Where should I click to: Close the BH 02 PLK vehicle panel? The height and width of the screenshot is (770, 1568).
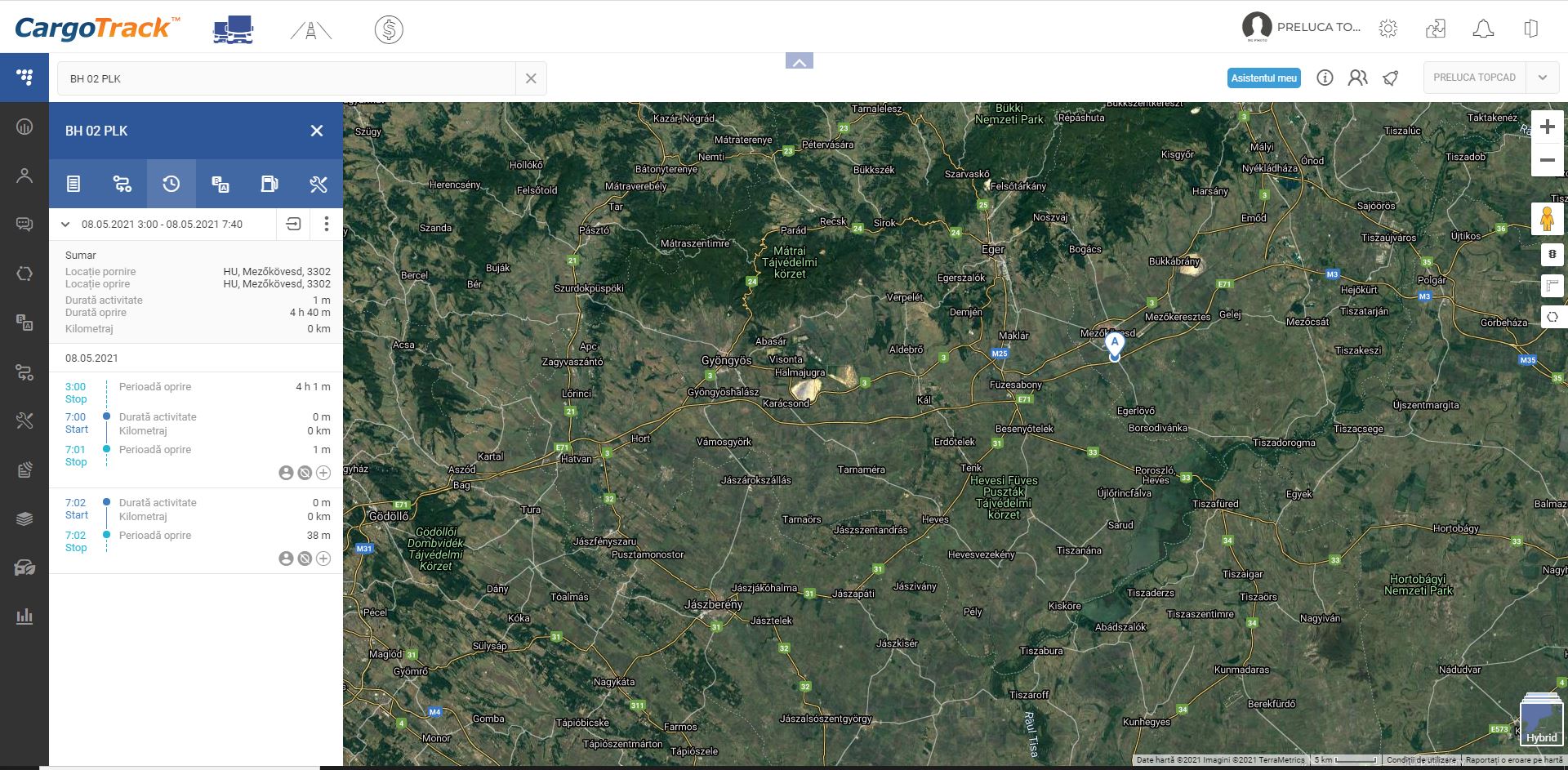pyautogui.click(x=317, y=131)
